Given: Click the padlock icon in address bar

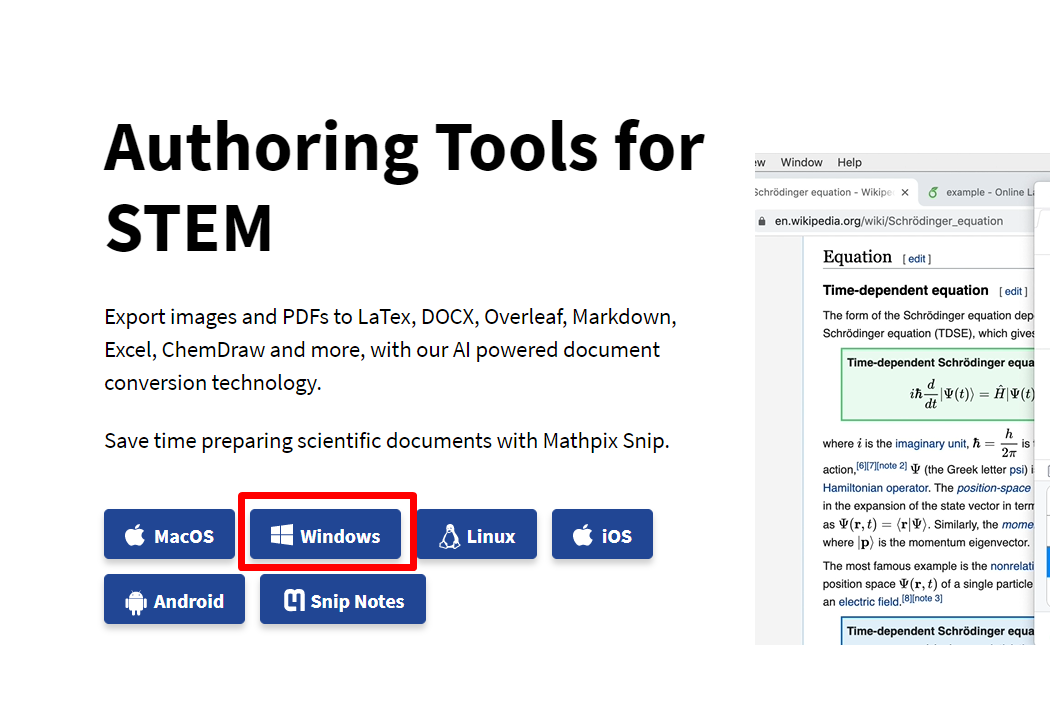Looking at the screenshot, I should [761, 221].
